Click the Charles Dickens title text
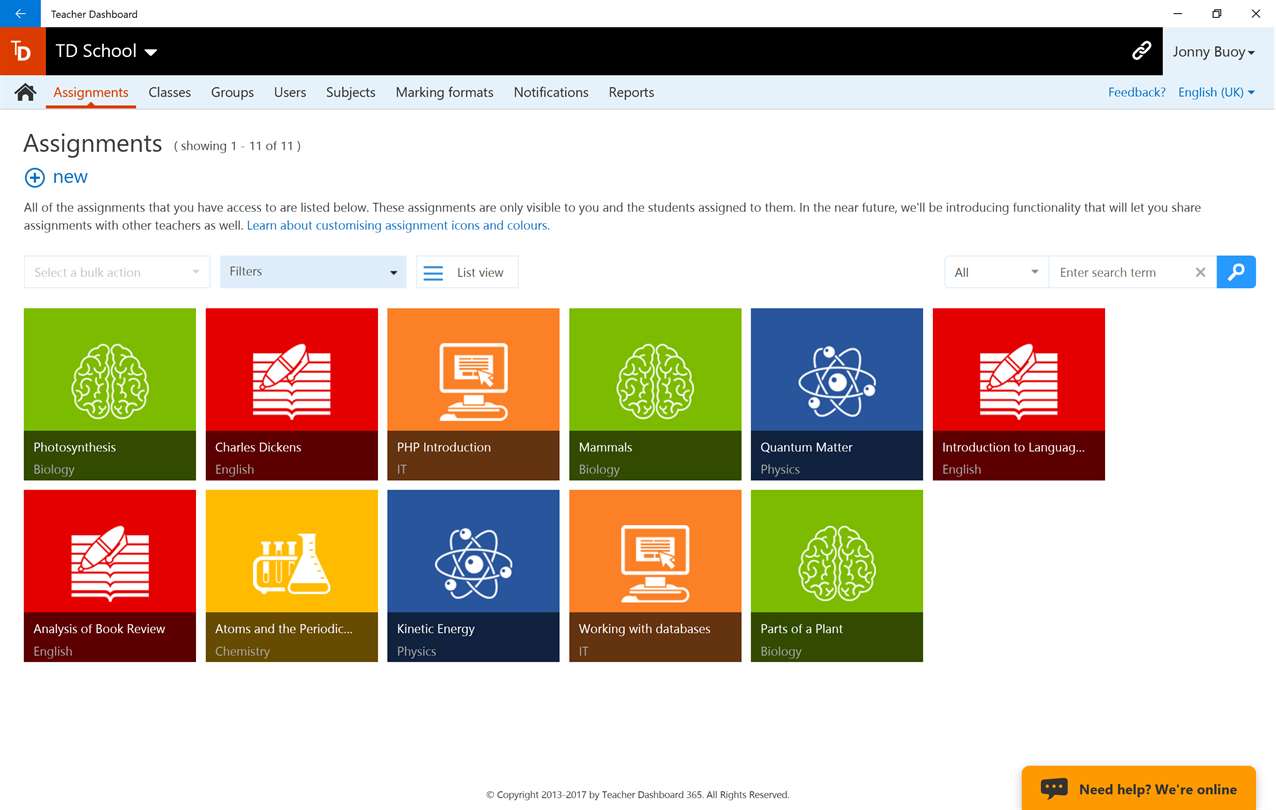 pos(258,447)
